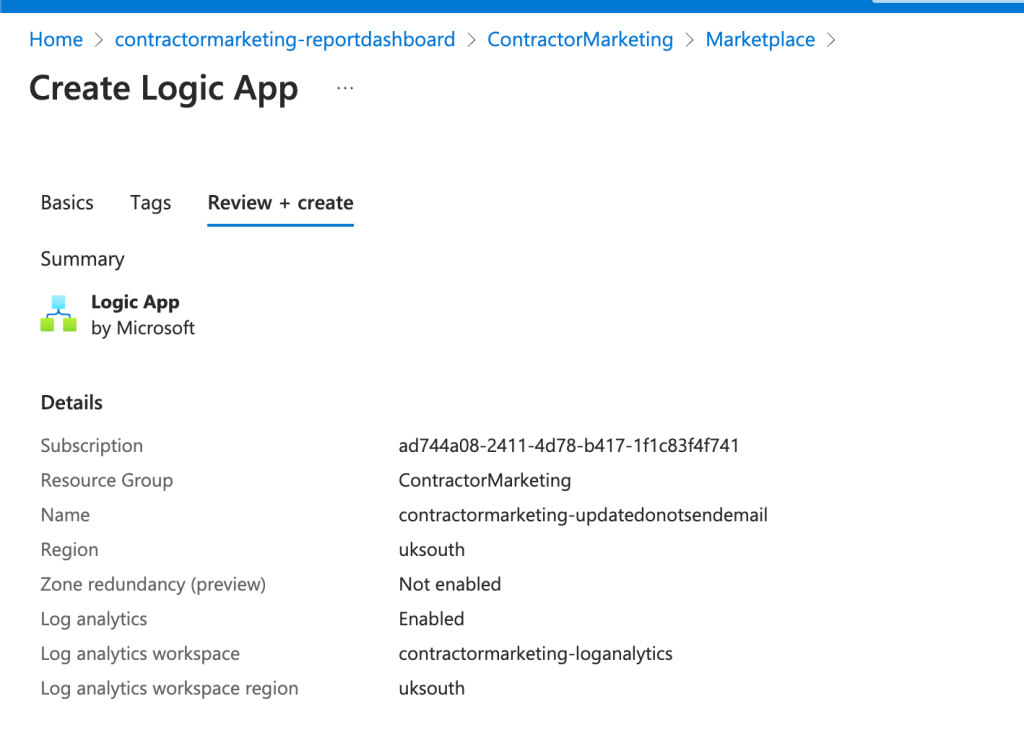The image size is (1024, 748).
Task: Click the contractormarketing-updatedonotsendemail name value
Action: click(x=583, y=515)
